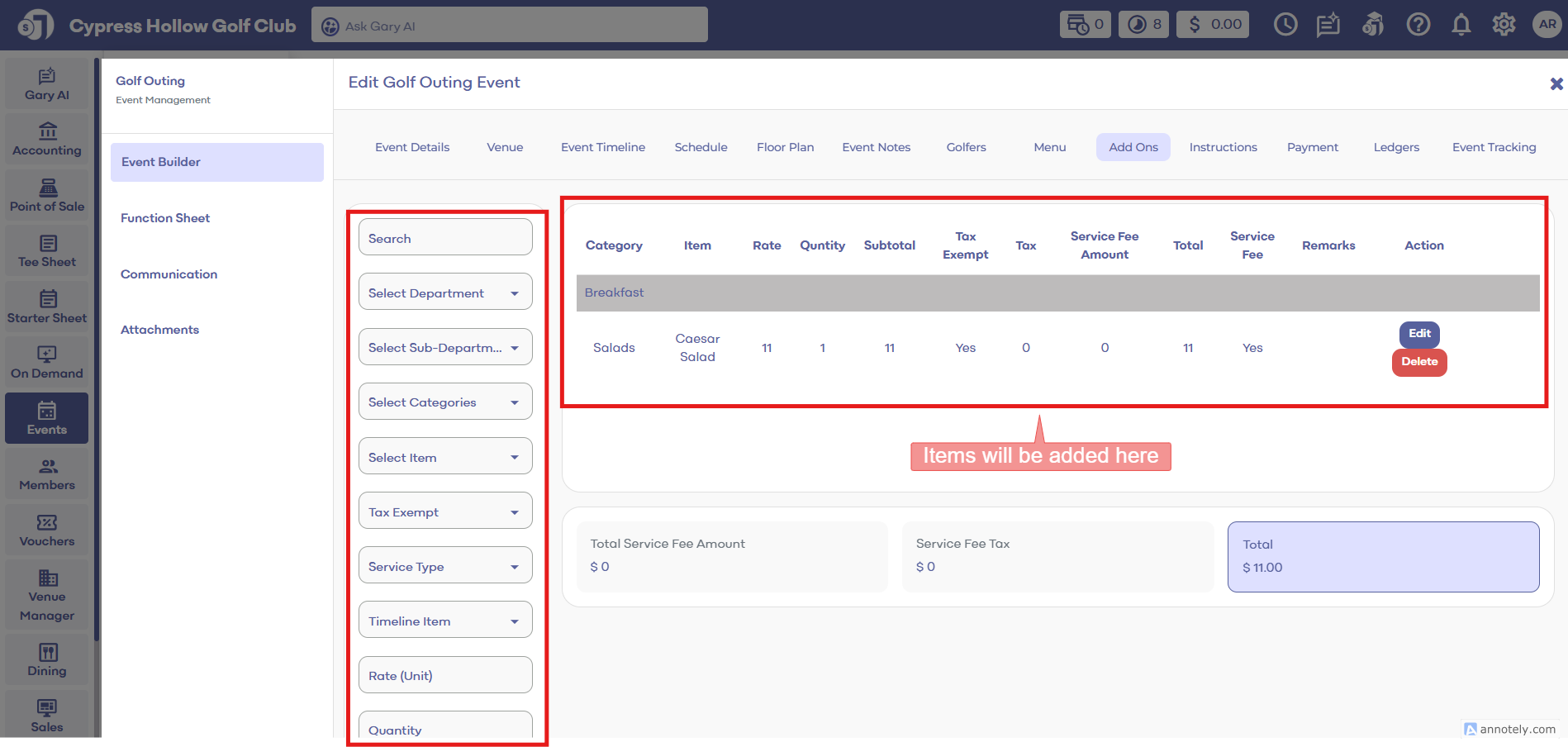Open the Tee Sheet sidebar icon

pos(47,251)
